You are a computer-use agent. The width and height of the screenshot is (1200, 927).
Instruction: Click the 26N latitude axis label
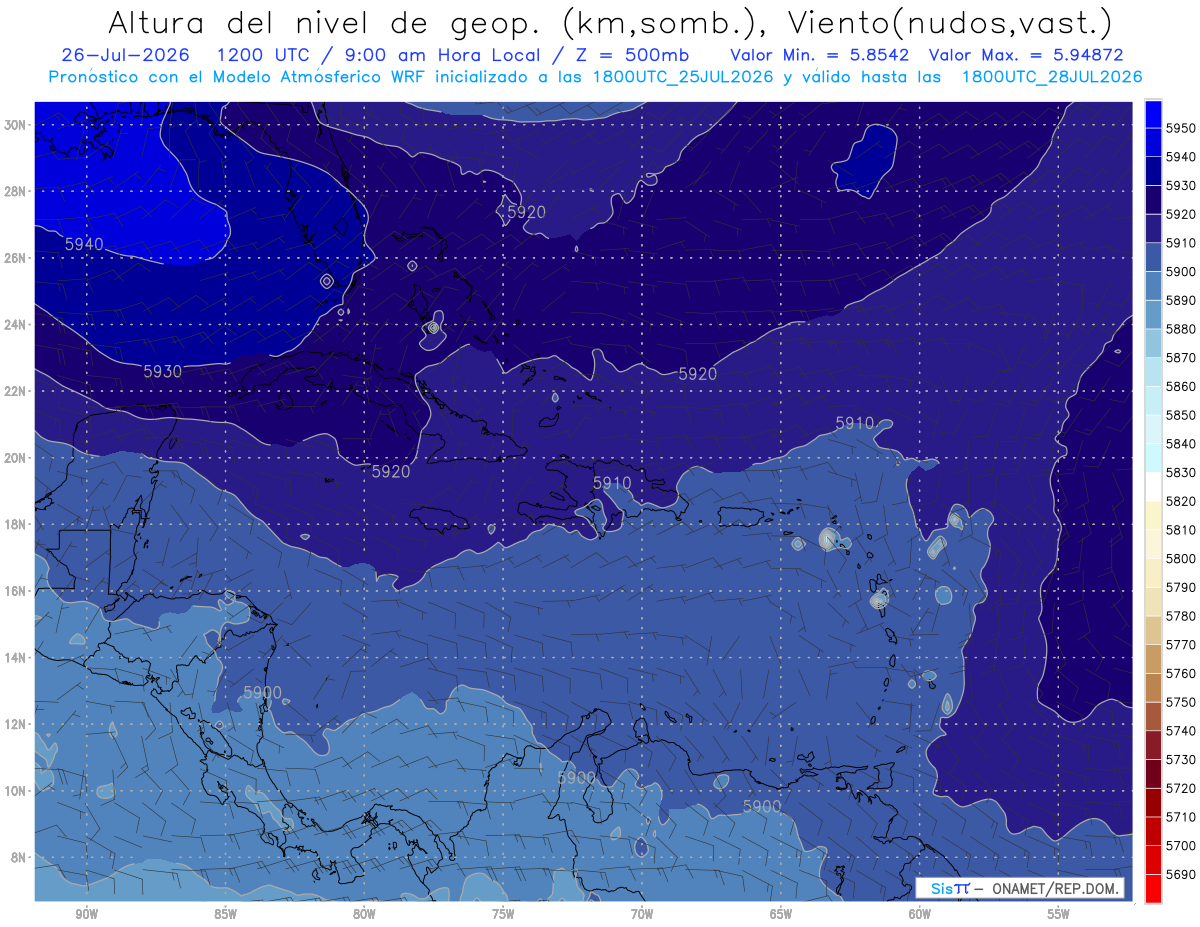click(x=16, y=257)
